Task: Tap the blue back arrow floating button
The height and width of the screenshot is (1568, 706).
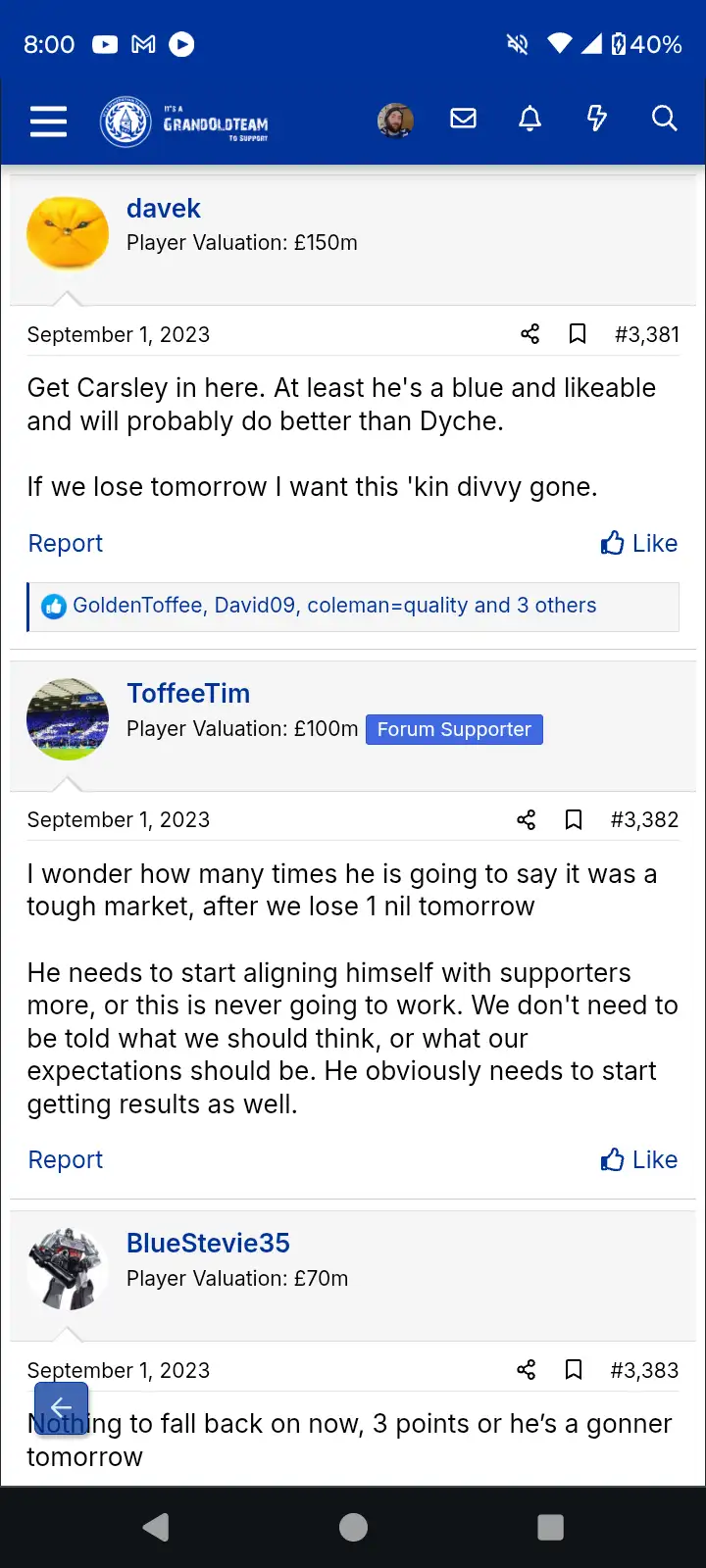Action: [x=61, y=1408]
